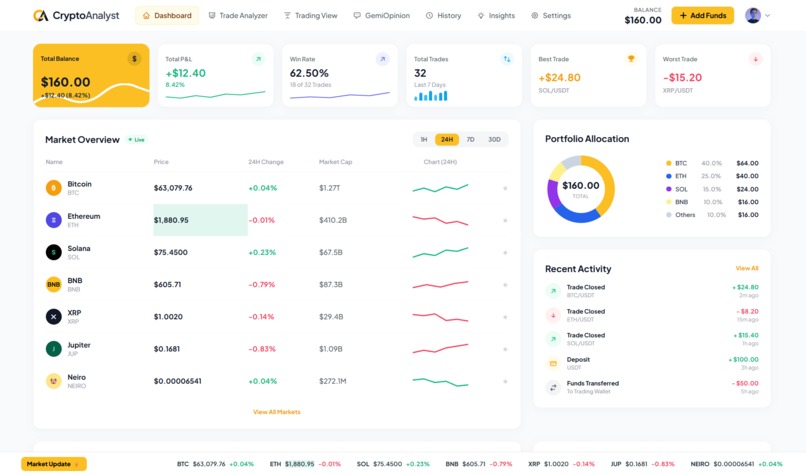The width and height of the screenshot is (806, 475).
Task: Click View All in Recent Activity
Action: point(747,268)
